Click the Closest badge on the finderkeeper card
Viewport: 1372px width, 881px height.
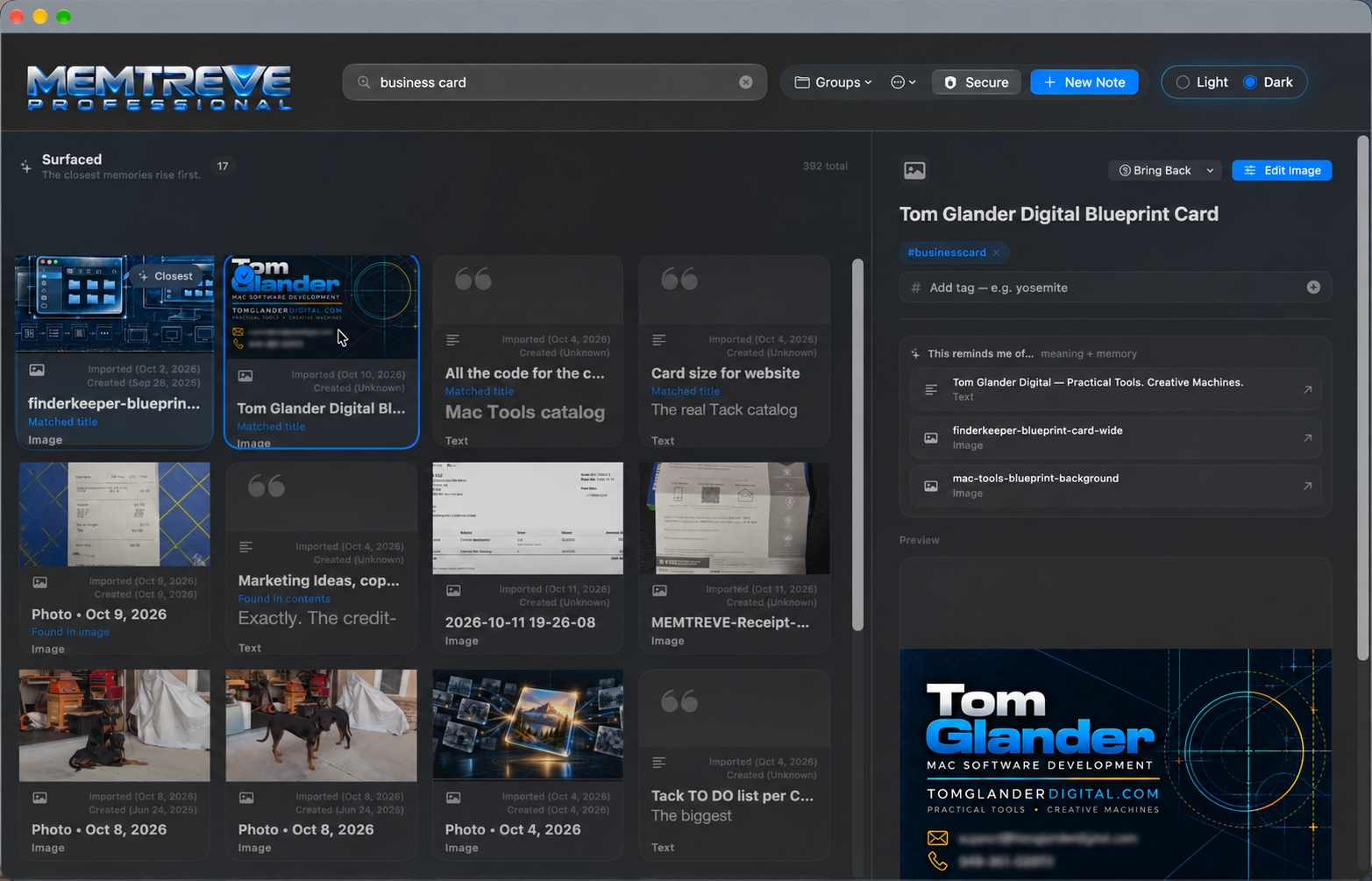(166, 276)
